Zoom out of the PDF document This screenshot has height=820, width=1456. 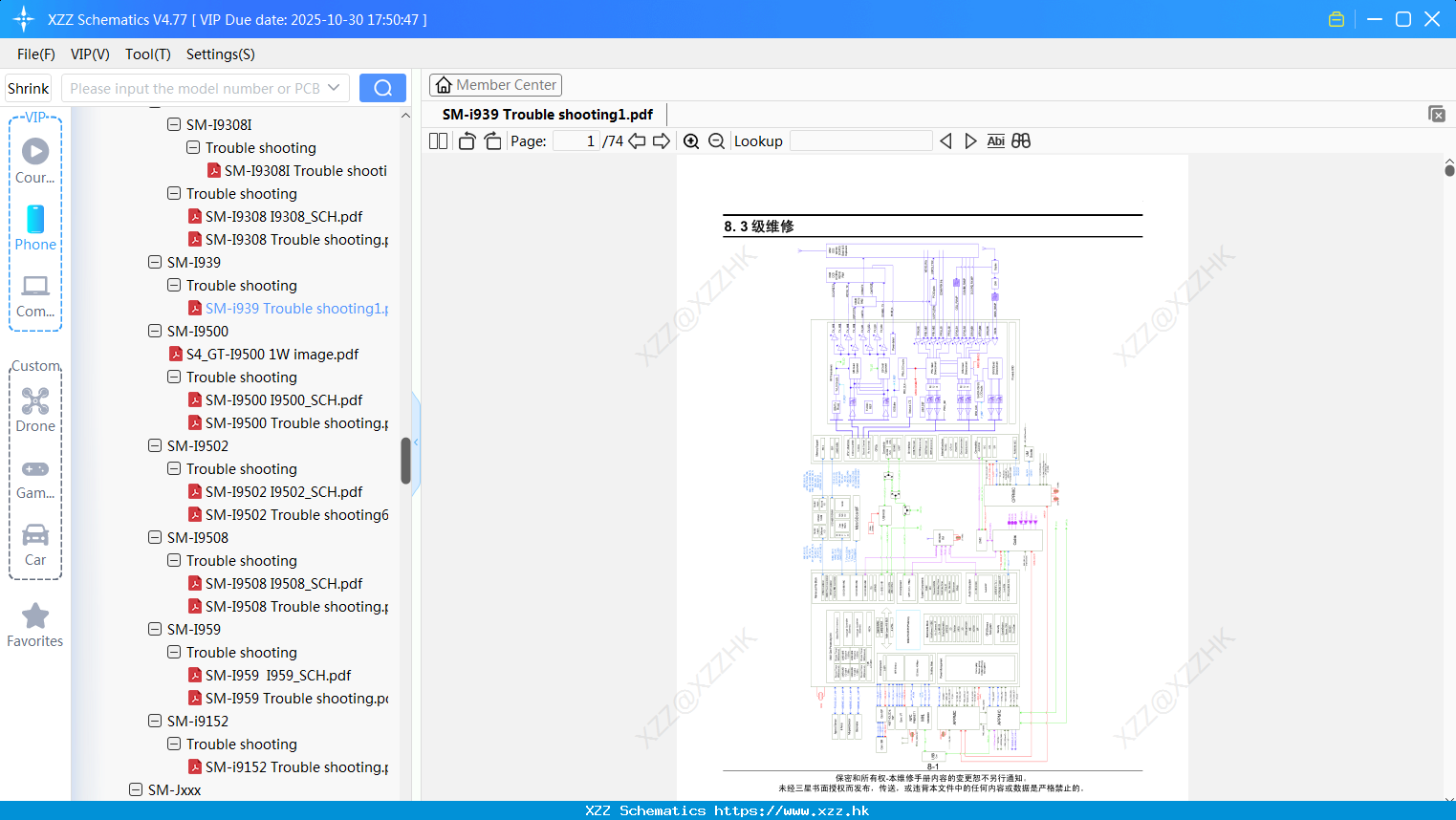pyautogui.click(x=716, y=140)
